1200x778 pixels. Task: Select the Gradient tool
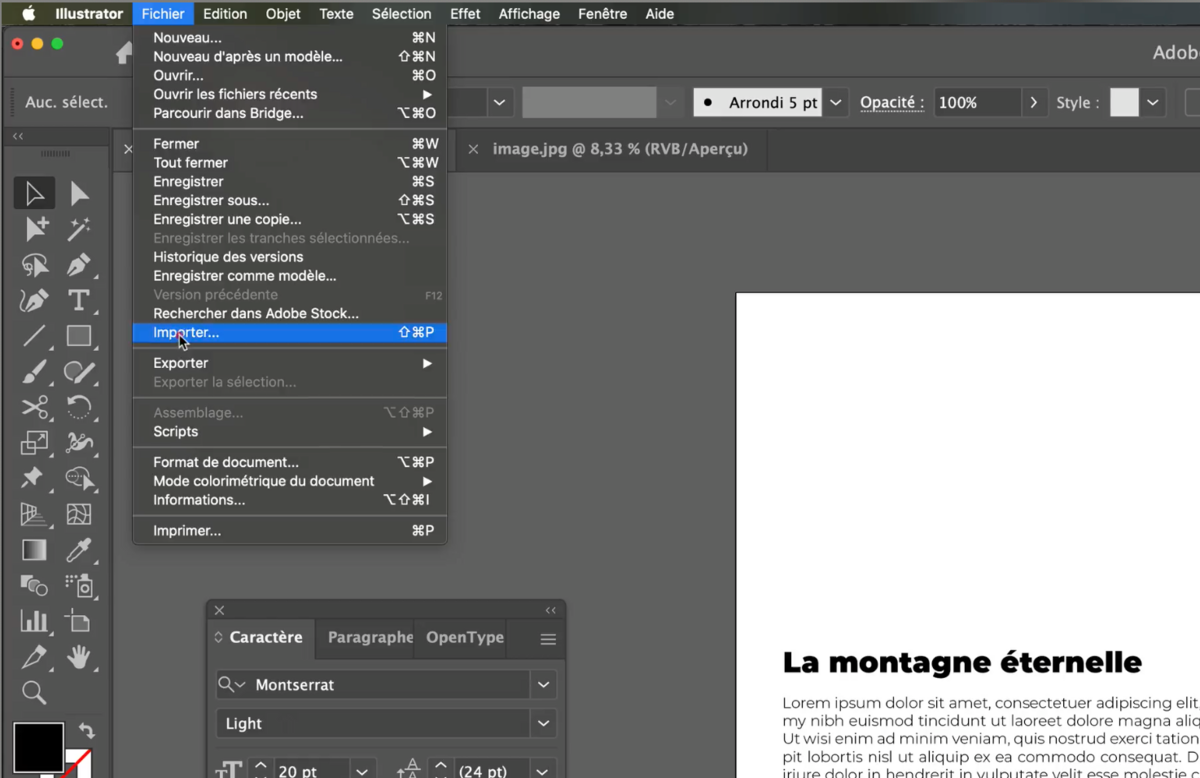[35, 550]
